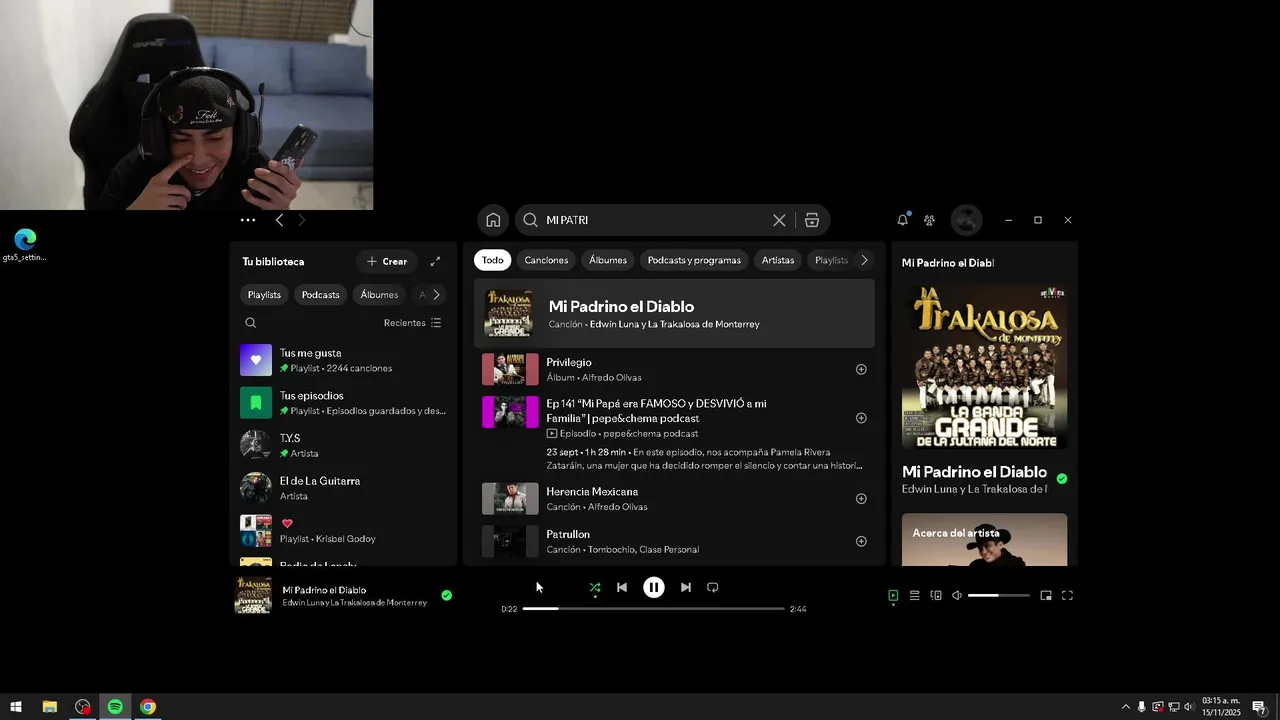
Task: Show more library filters with chevron
Action: coord(436,294)
